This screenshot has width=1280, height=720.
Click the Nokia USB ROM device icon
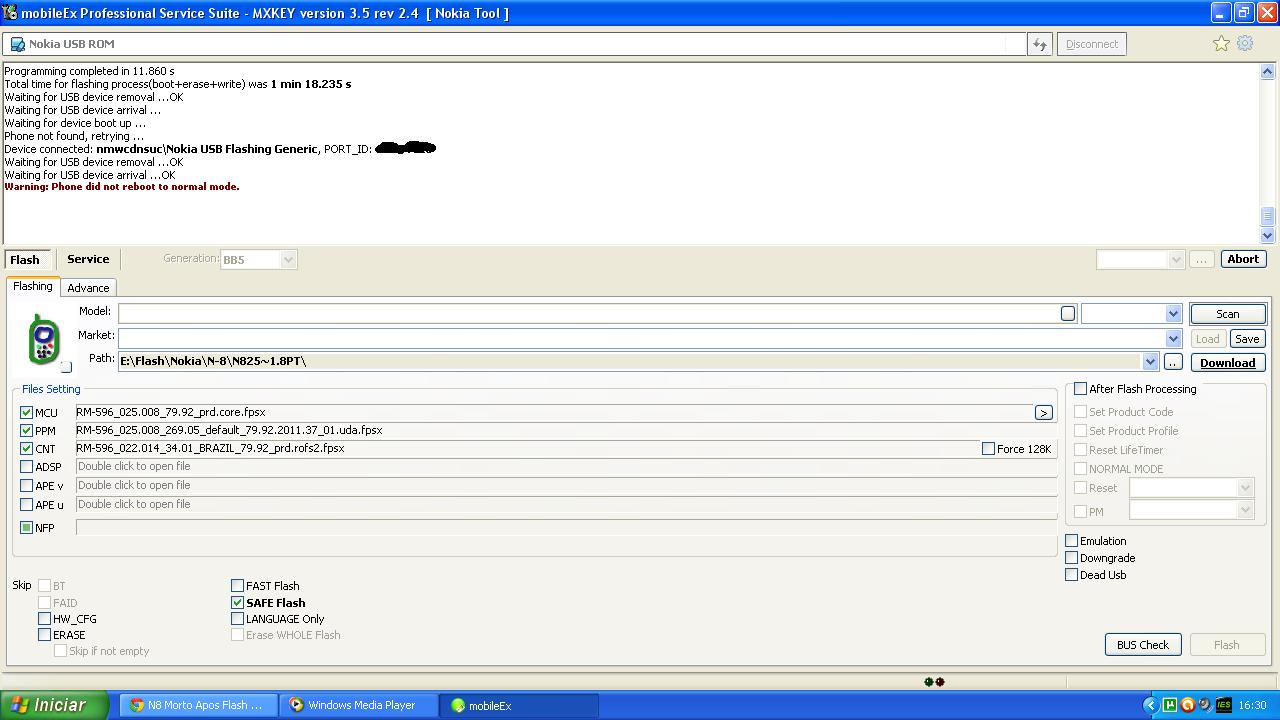17,44
